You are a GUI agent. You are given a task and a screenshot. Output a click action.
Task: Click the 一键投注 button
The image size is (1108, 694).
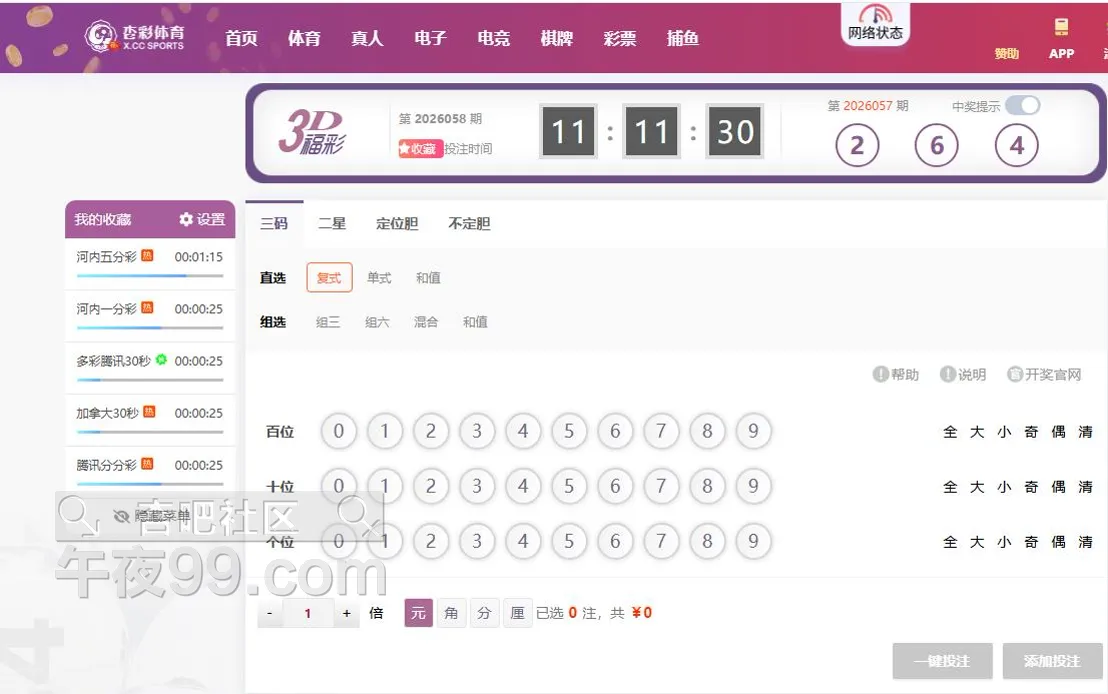click(943, 661)
